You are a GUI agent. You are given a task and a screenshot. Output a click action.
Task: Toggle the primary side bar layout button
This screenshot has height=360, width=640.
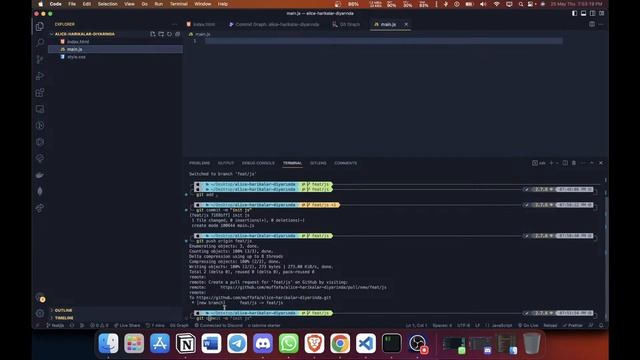(x=574, y=13)
